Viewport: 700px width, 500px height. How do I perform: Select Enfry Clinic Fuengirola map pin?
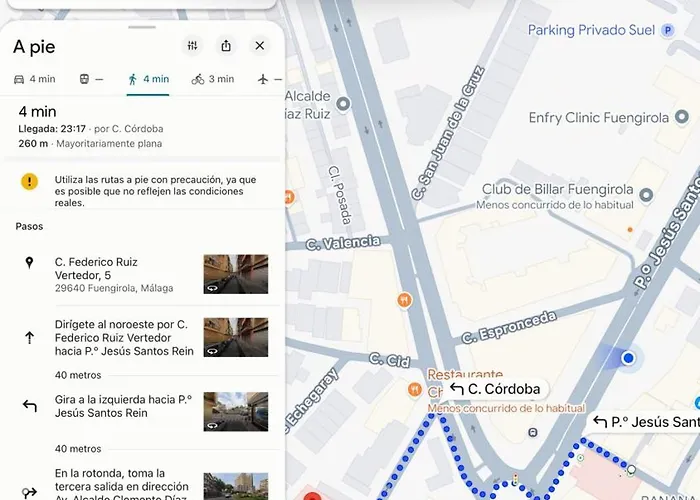[x=682, y=117]
